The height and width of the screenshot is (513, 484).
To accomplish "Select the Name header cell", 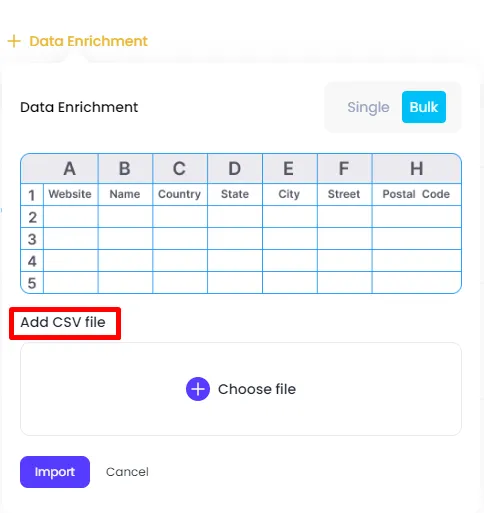I will click(x=125, y=194).
